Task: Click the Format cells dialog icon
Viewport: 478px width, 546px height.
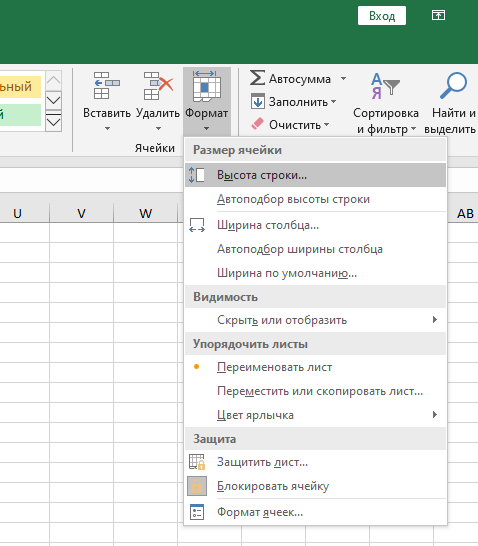Action: 197,512
